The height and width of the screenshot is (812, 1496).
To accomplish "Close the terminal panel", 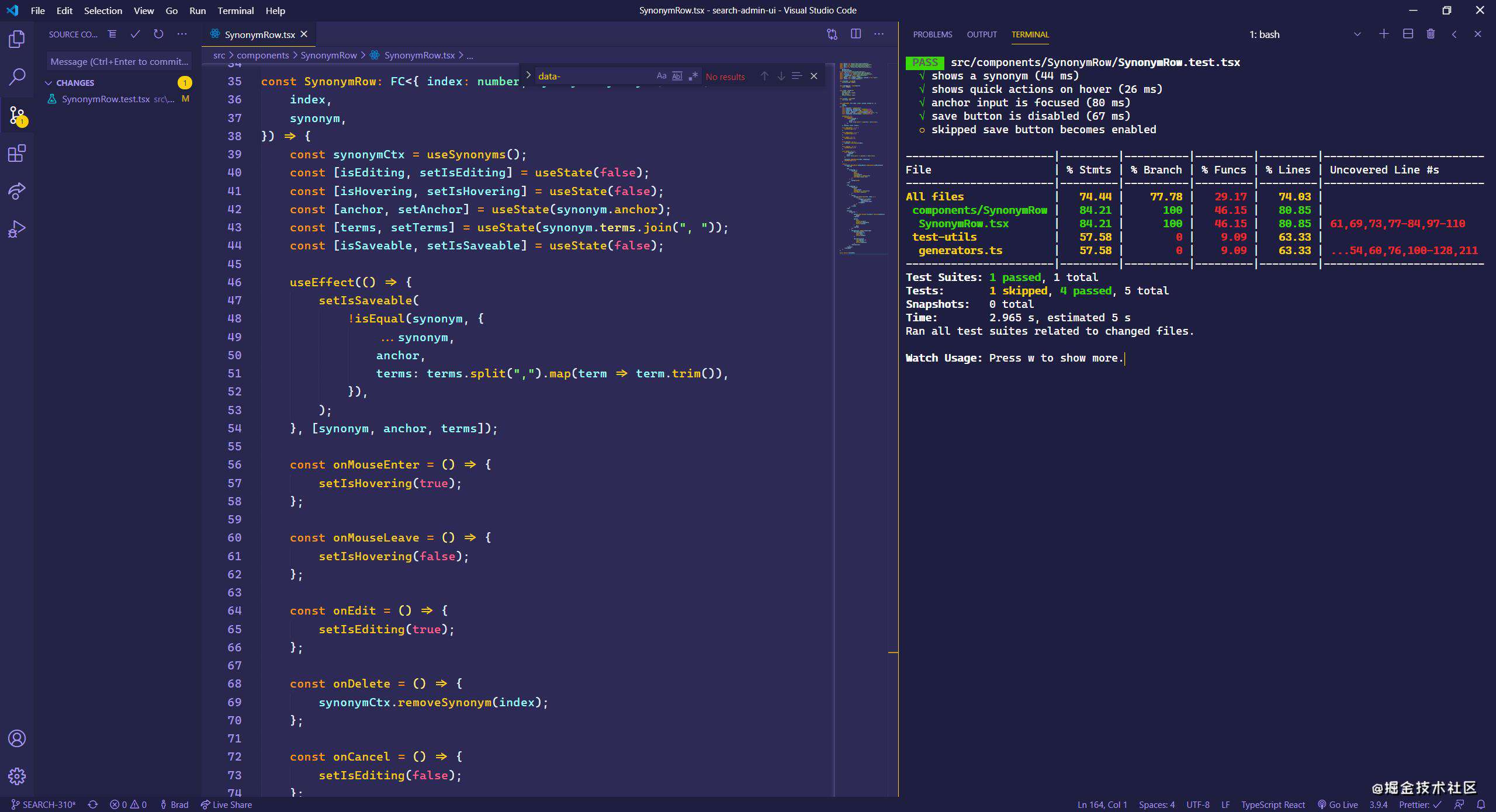I will (1478, 34).
